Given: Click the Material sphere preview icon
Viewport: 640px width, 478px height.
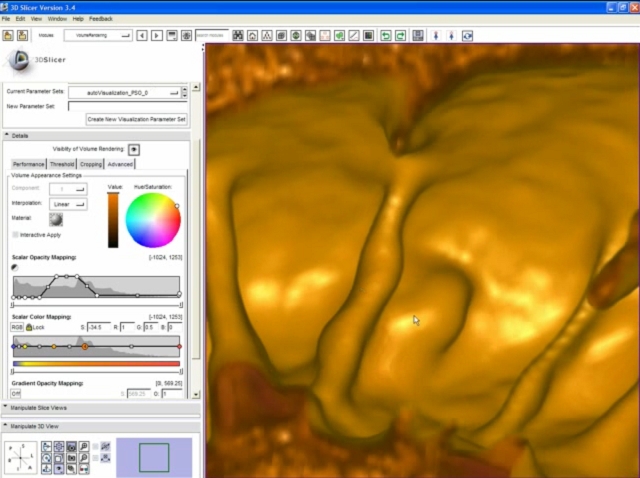Looking at the screenshot, I should 56,219.
